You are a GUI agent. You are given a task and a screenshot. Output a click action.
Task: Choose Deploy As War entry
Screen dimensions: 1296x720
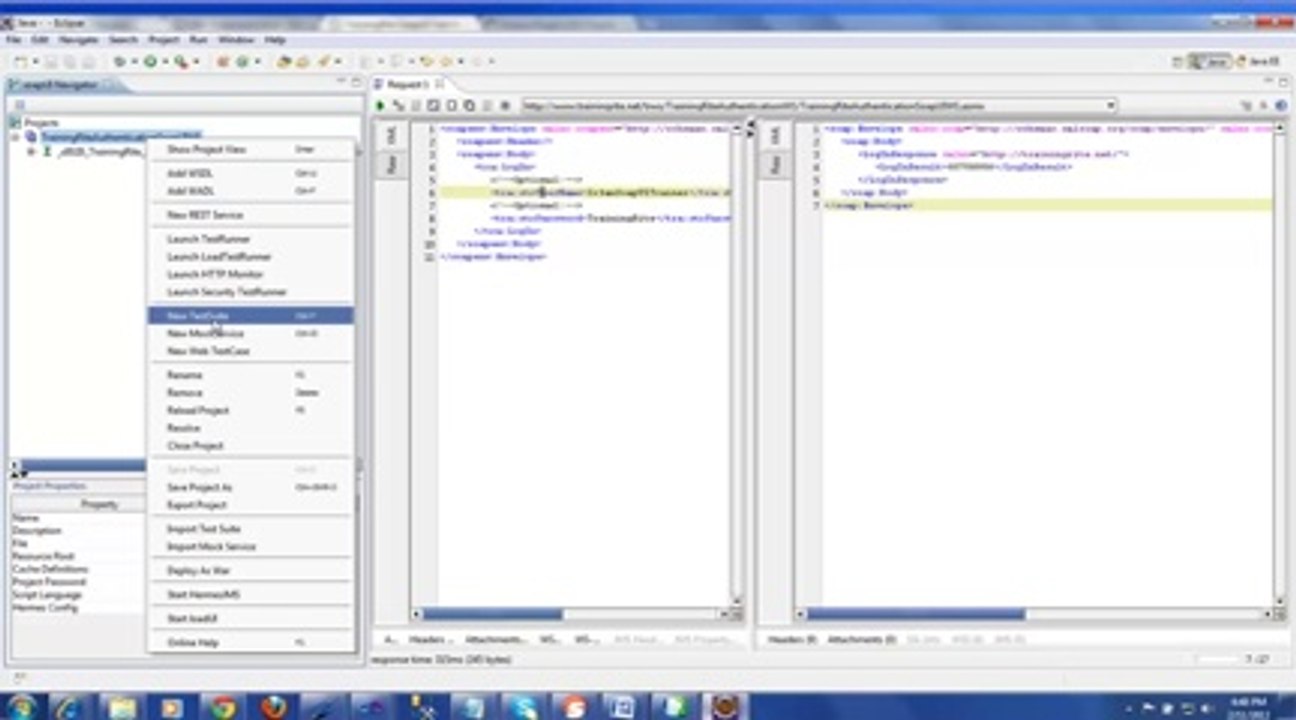[250, 571]
